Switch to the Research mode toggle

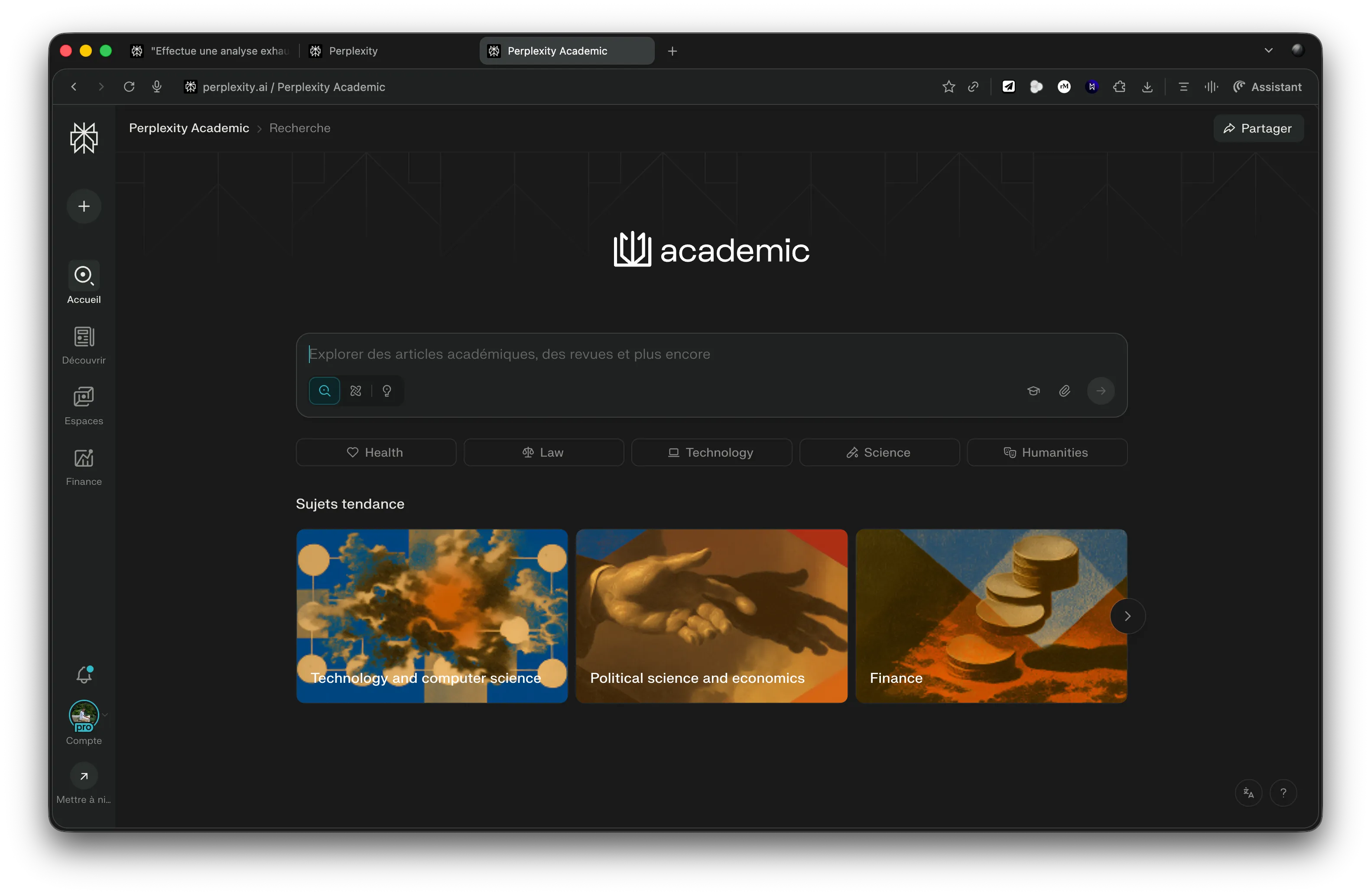tap(356, 391)
